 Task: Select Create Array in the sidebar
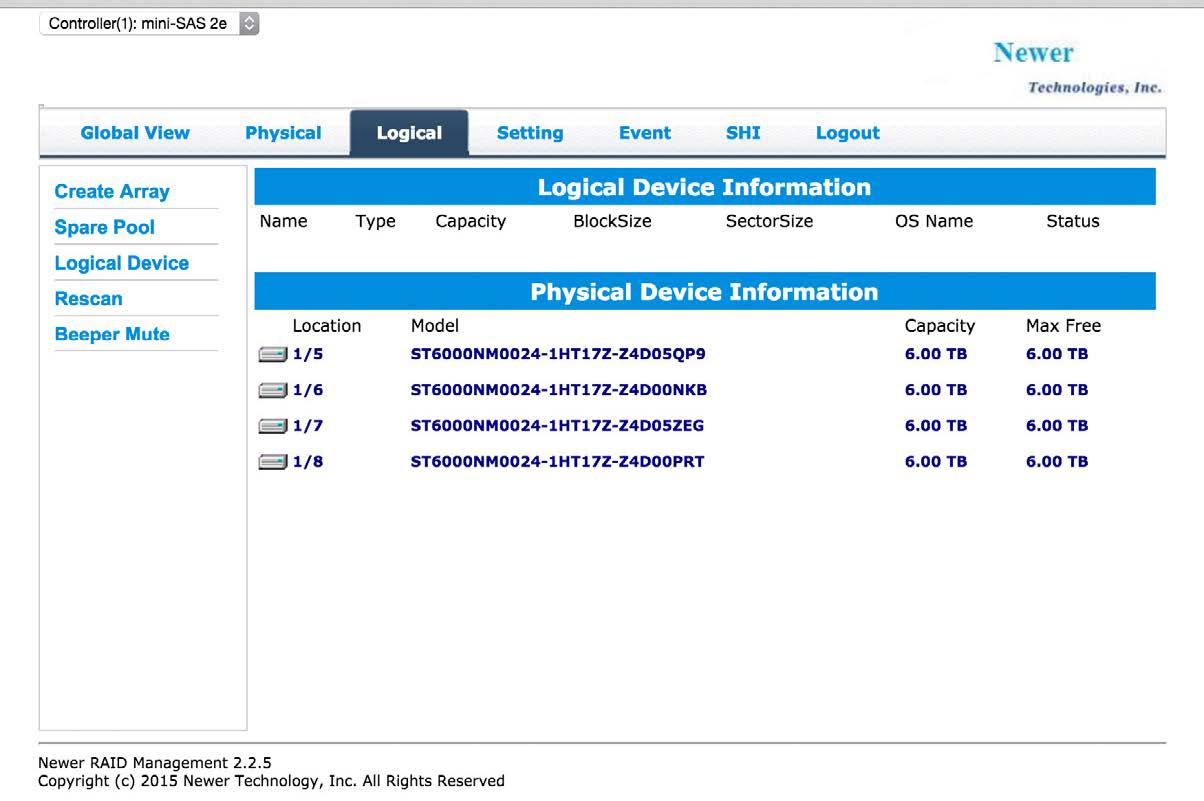coord(111,191)
